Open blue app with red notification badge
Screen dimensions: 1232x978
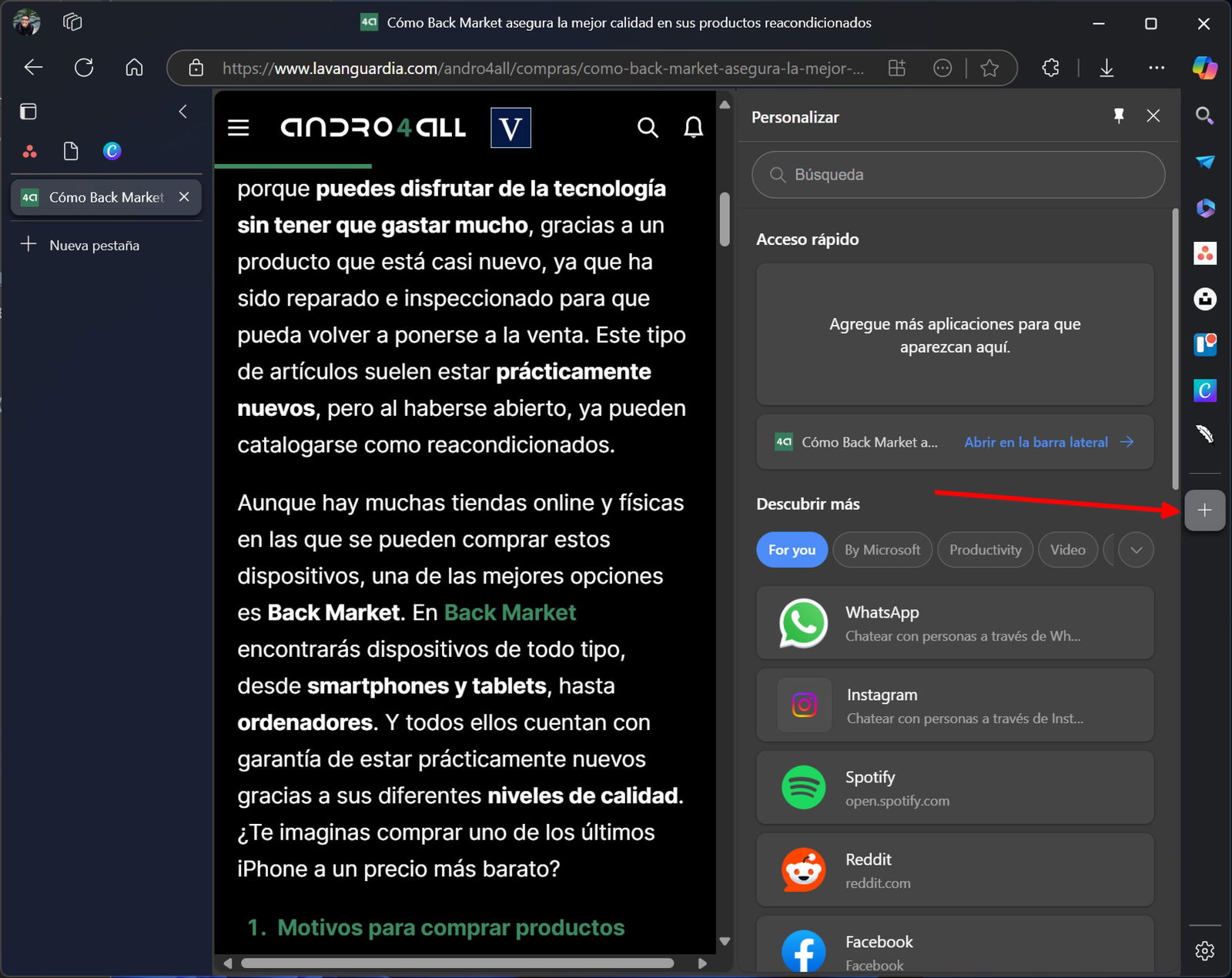click(x=1205, y=344)
